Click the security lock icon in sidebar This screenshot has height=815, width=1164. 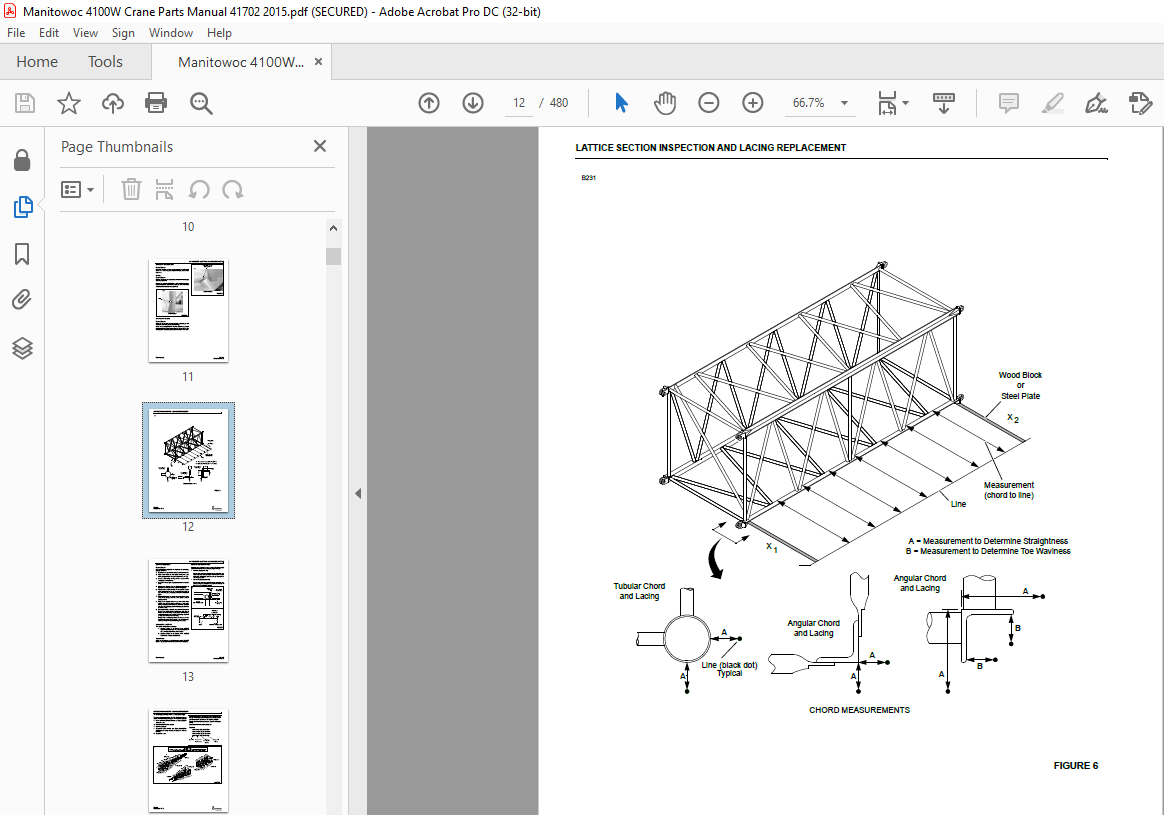22,160
